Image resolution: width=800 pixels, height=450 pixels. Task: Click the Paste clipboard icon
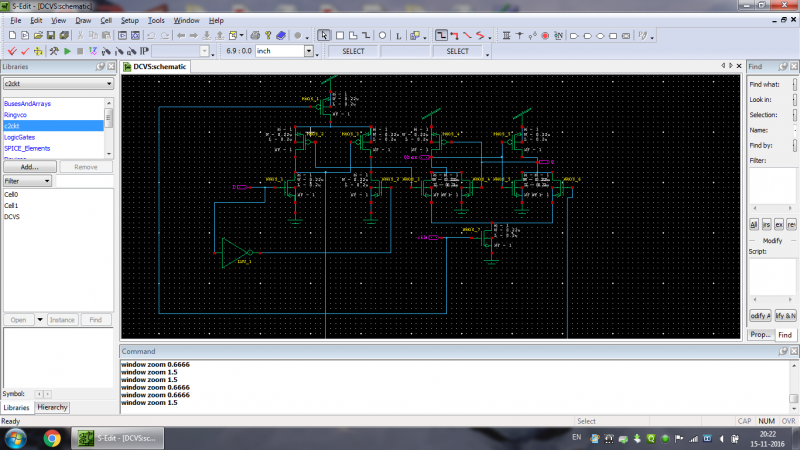tap(106, 36)
